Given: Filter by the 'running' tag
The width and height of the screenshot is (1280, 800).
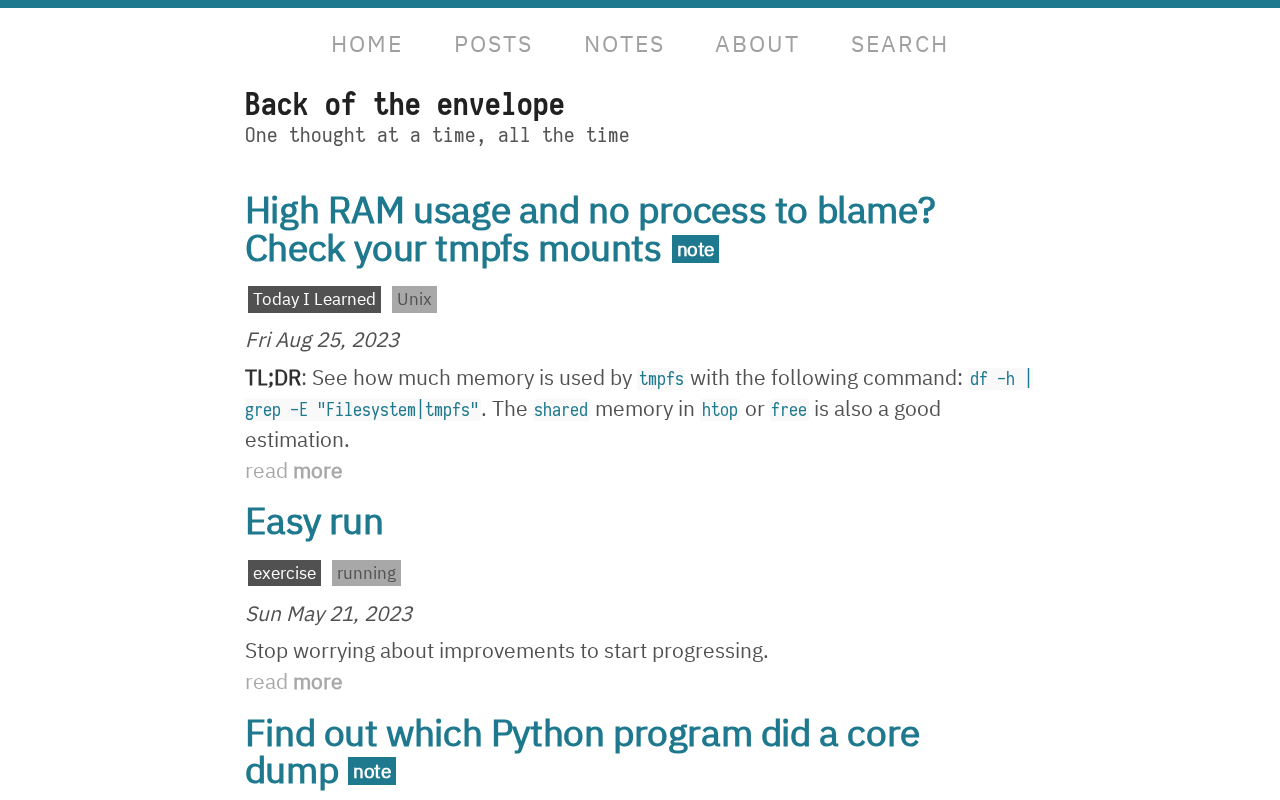Looking at the screenshot, I should (x=366, y=573).
